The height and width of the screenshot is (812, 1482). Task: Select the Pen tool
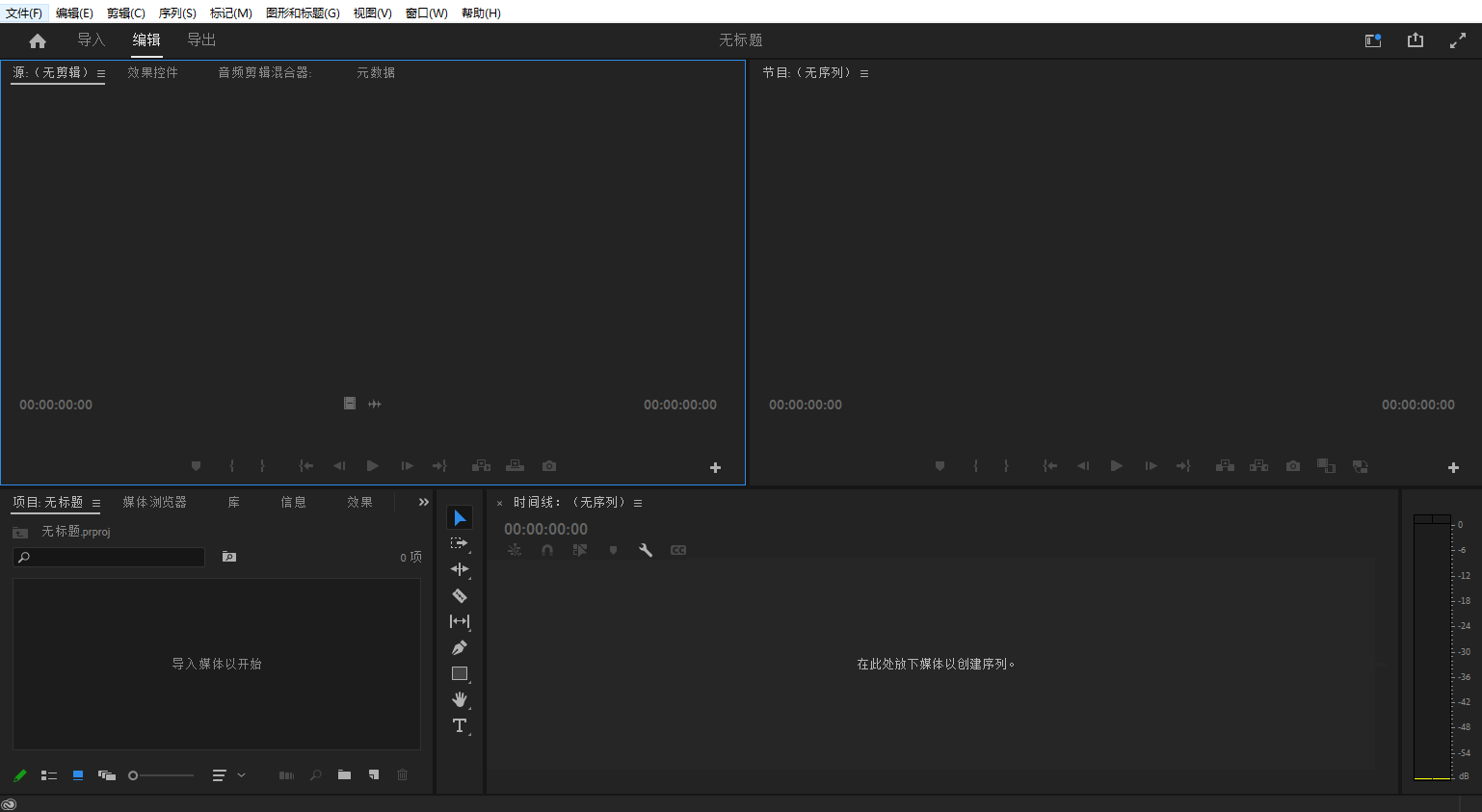point(460,647)
